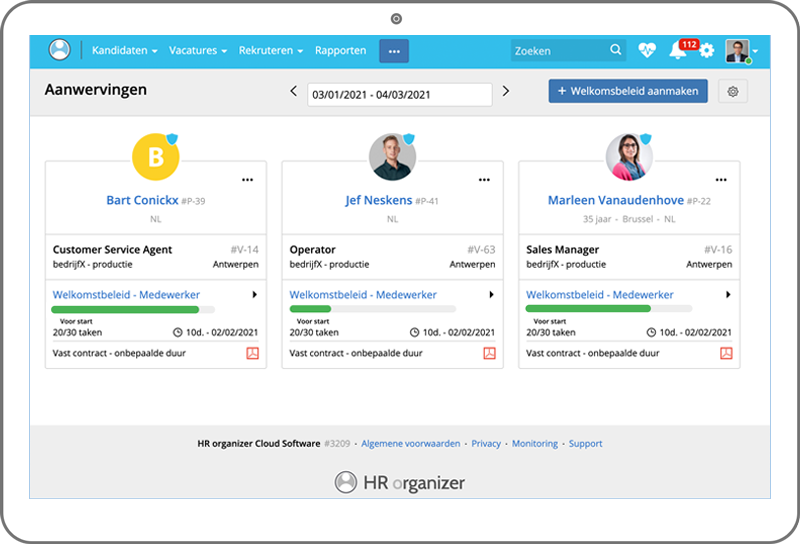
Task: Open Marleen Vanaudenhove's contract PDF icon
Action: tap(727, 353)
